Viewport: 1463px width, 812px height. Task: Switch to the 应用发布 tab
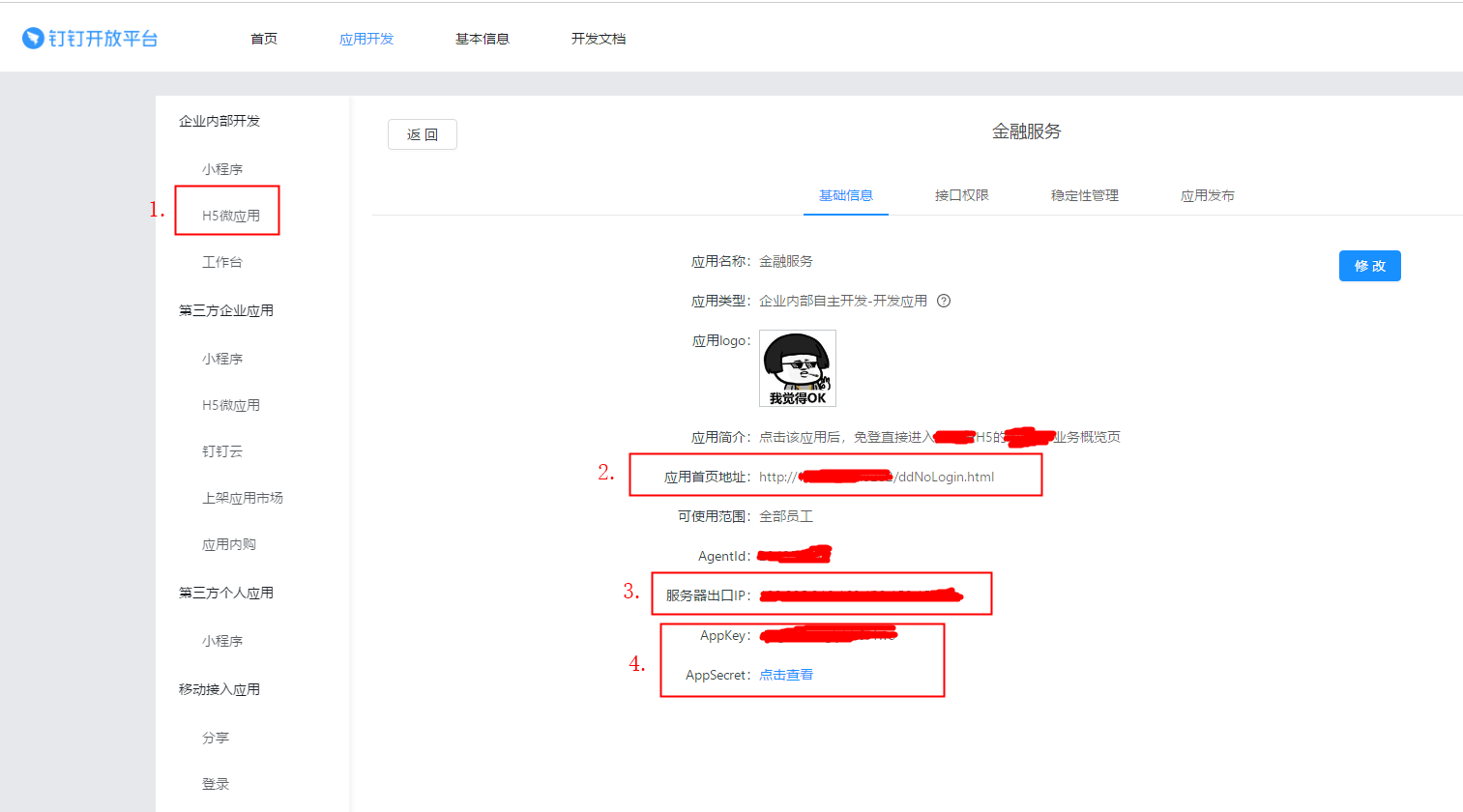coord(1208,195)
